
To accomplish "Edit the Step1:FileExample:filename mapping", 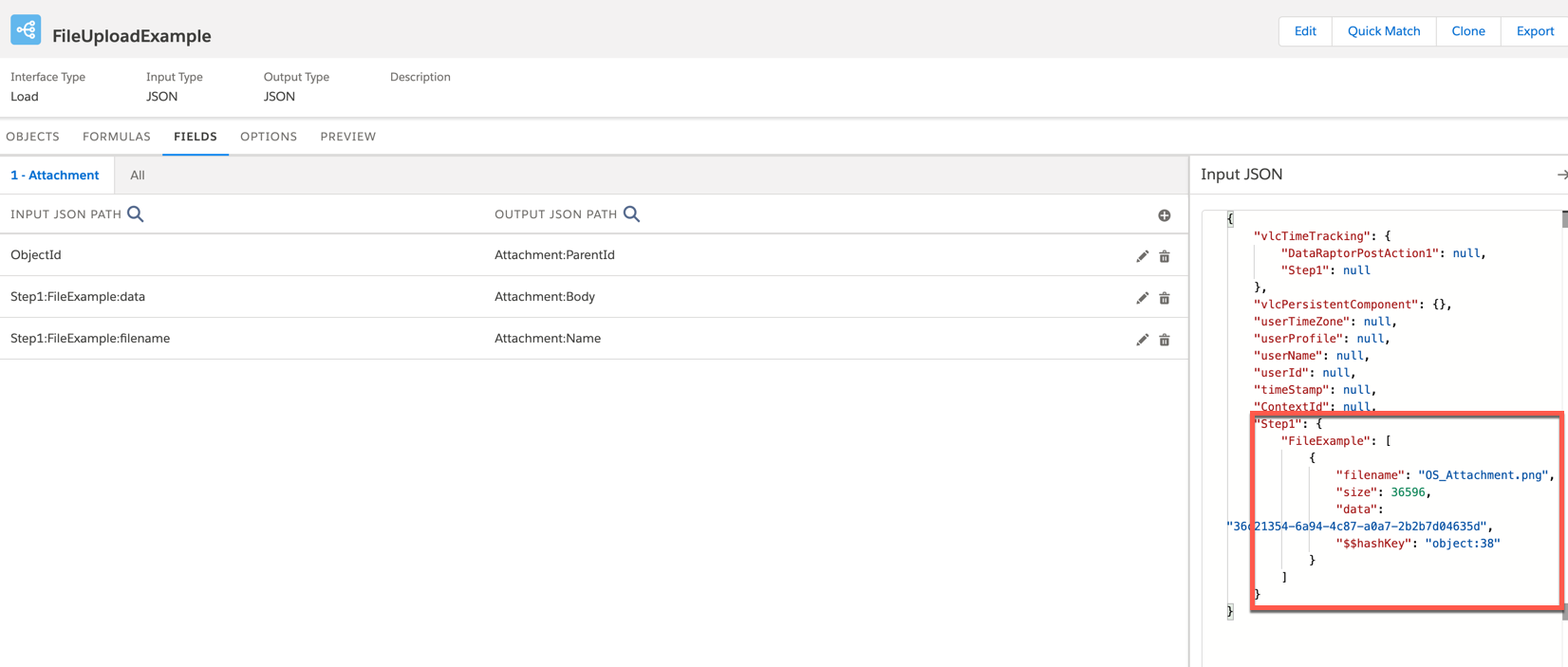I will coord(1143,340).
